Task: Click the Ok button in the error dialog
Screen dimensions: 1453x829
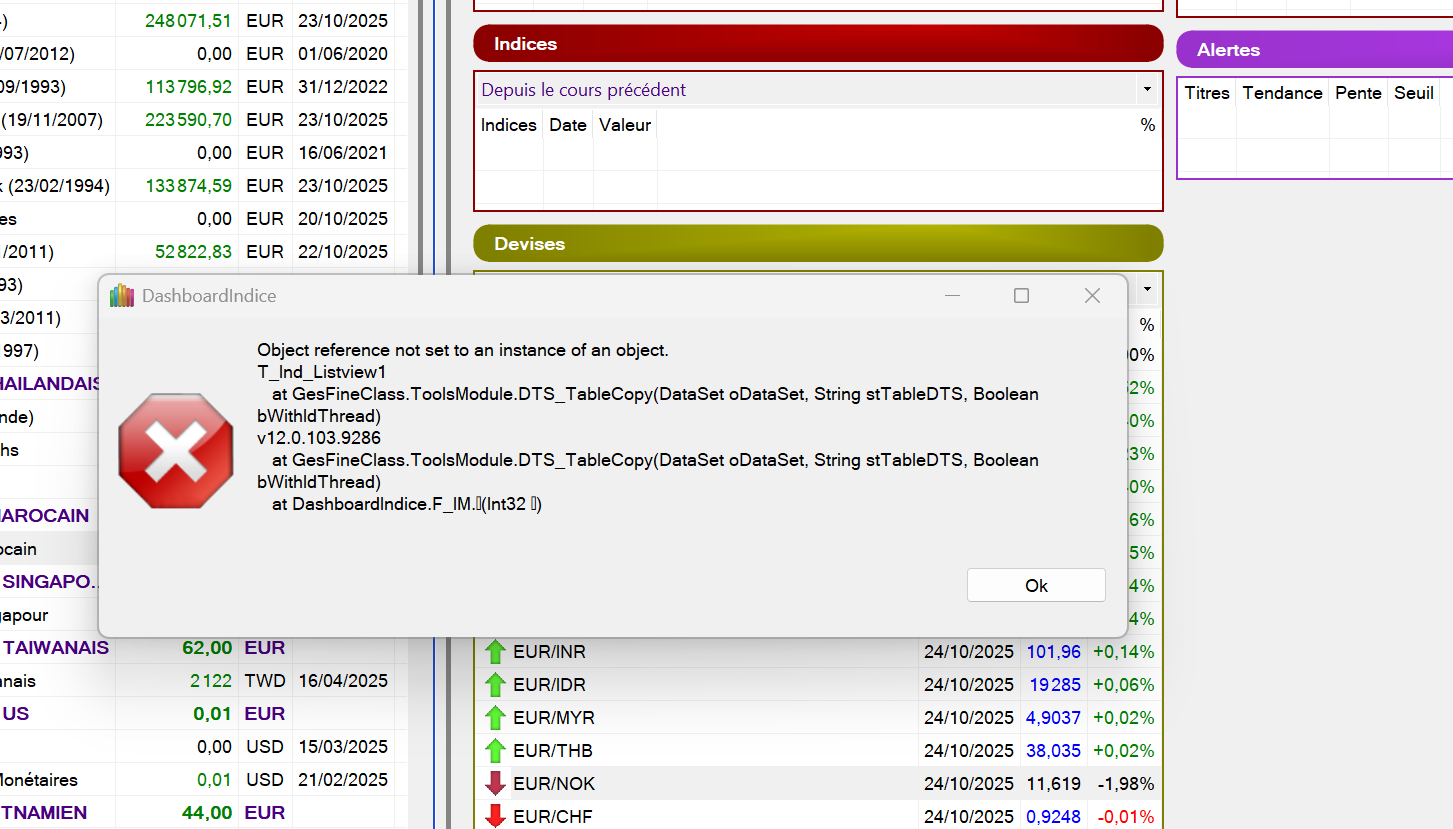Action: [x=1036, y=586]
